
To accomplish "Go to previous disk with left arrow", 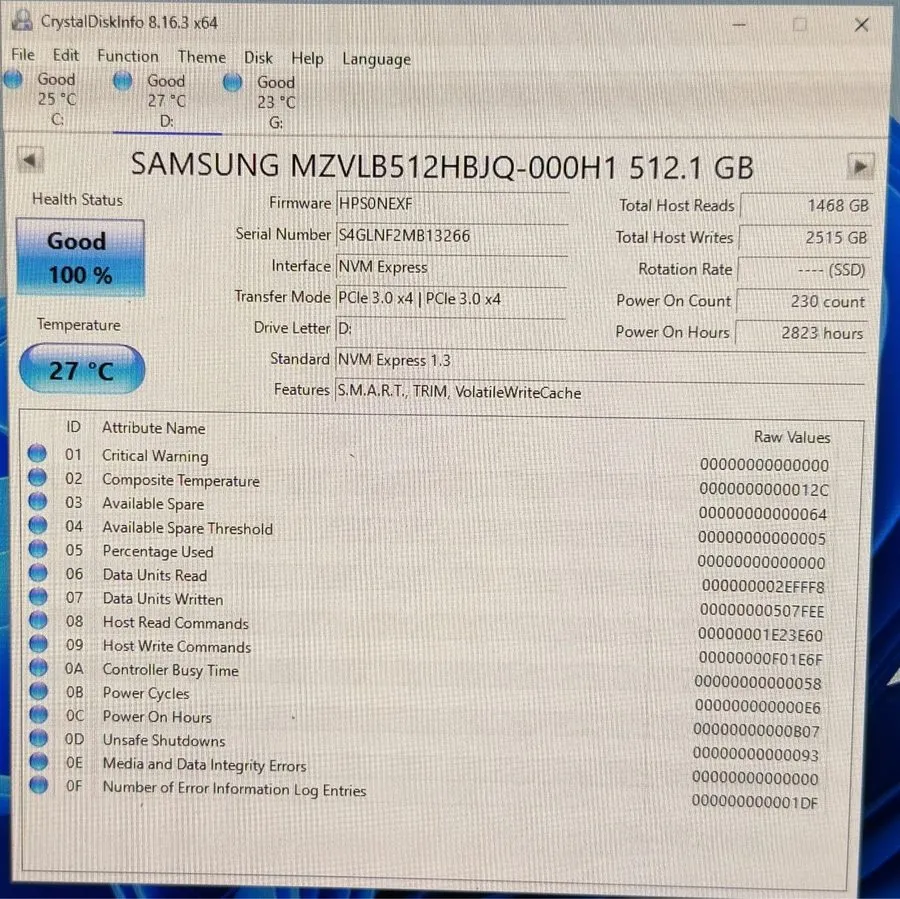I will pyautogui.click(x=29, y=160).
